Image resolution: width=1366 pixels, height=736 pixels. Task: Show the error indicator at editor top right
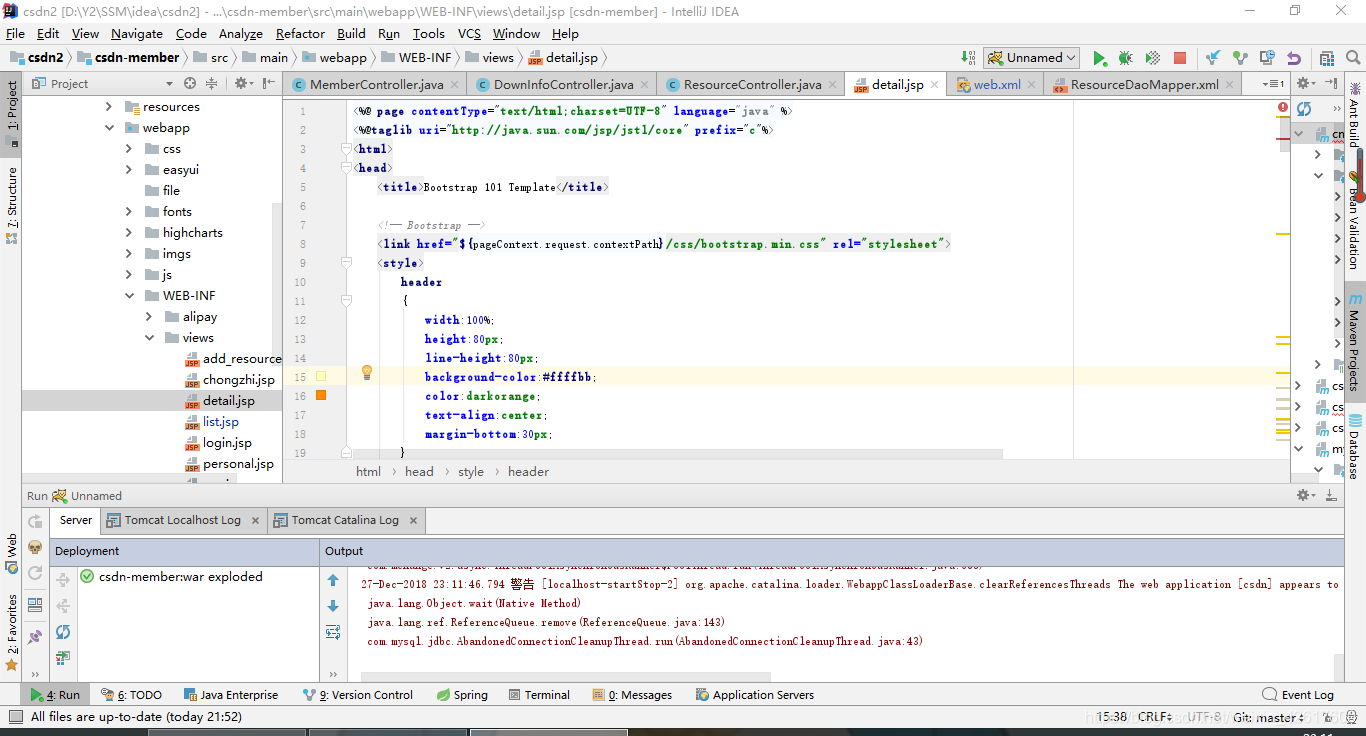click(1283, 107)
